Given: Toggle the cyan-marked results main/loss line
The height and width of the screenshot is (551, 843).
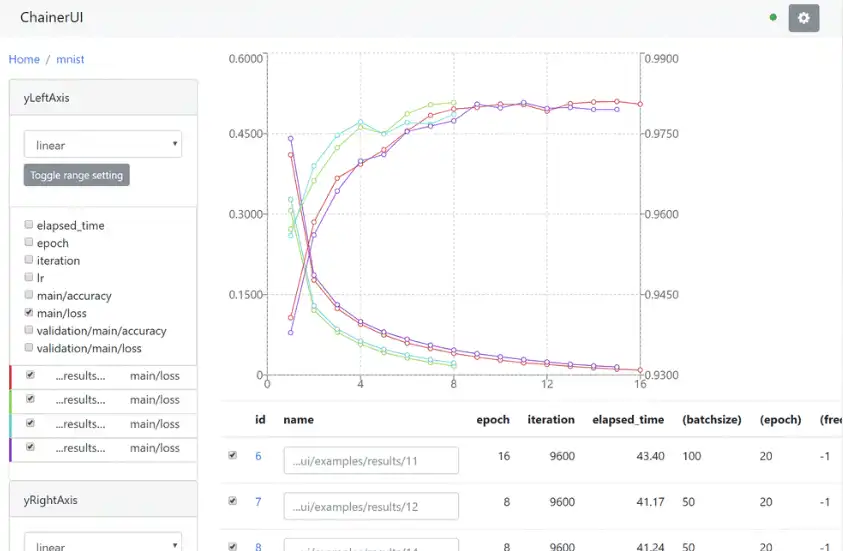Looking at the screenshot, I should click(31, 423).
